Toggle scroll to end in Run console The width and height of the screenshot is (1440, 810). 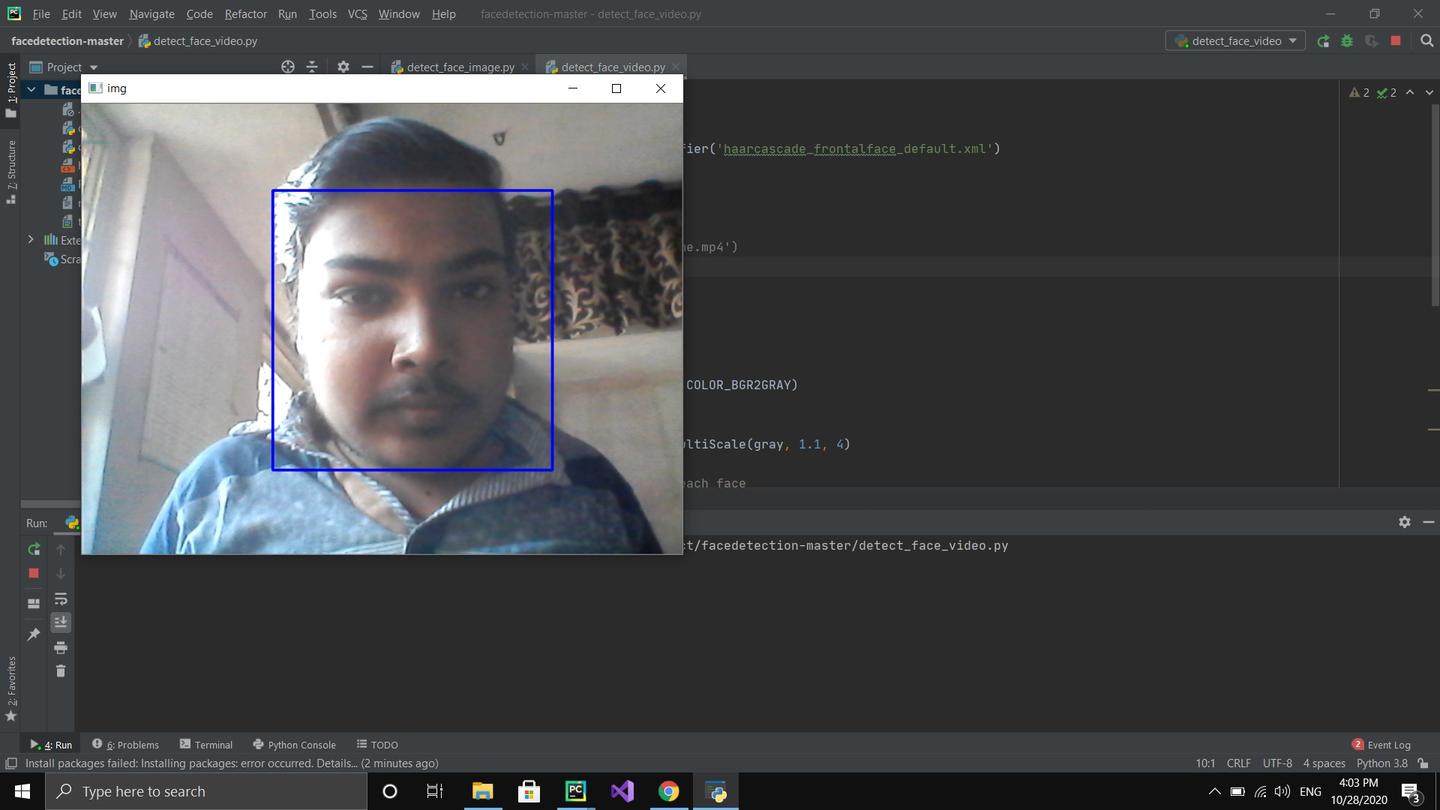point(60,622)
